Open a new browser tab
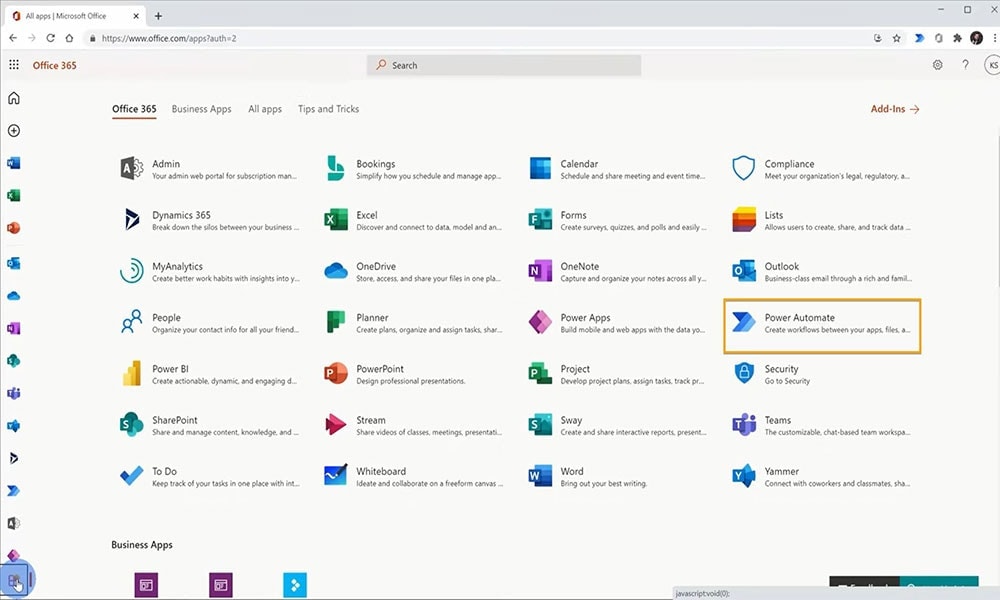Screen dimensions: 1000x600 158,16
